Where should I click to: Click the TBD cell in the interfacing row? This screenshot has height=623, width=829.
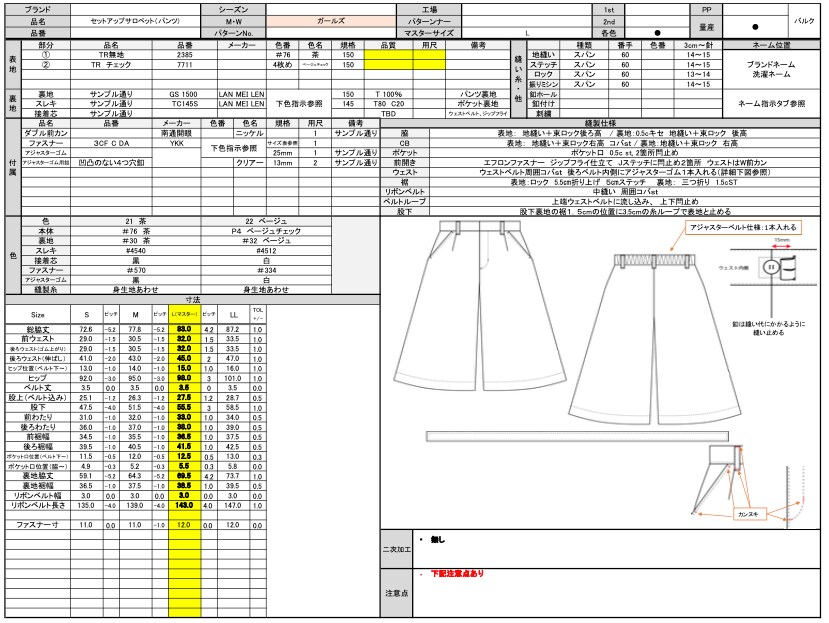(x=389, y=114)
